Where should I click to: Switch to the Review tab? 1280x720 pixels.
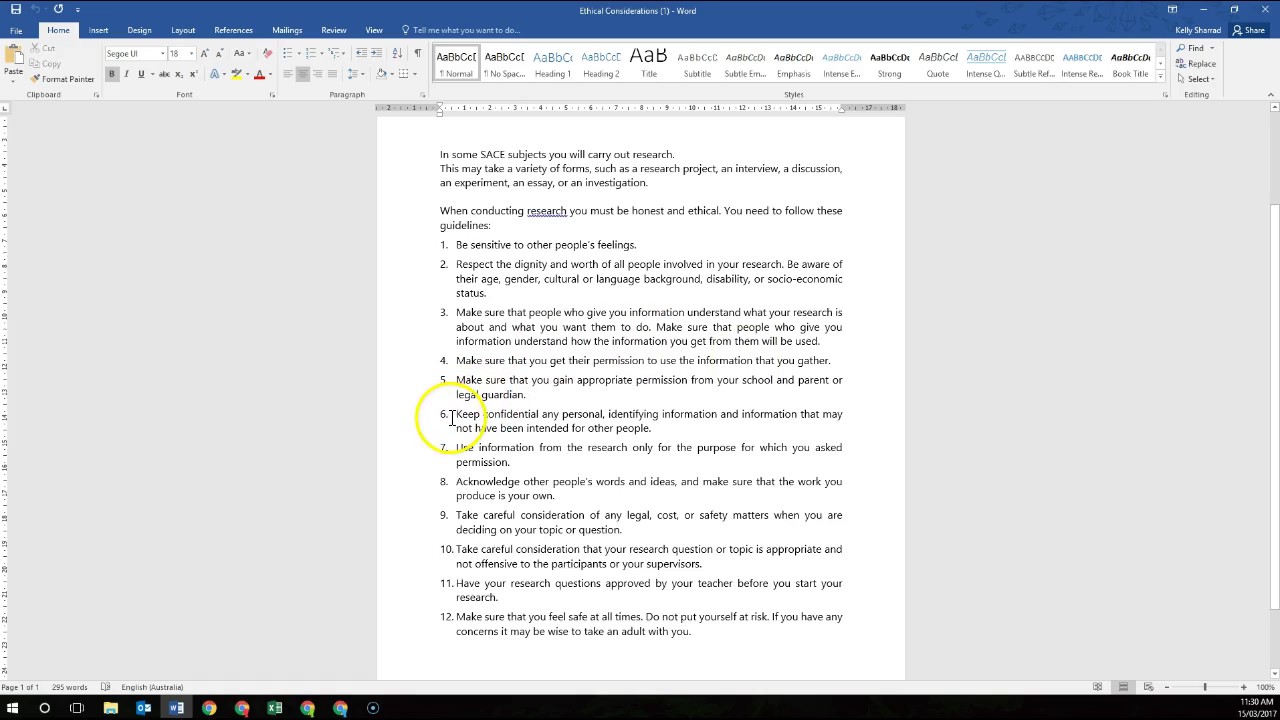334,30
